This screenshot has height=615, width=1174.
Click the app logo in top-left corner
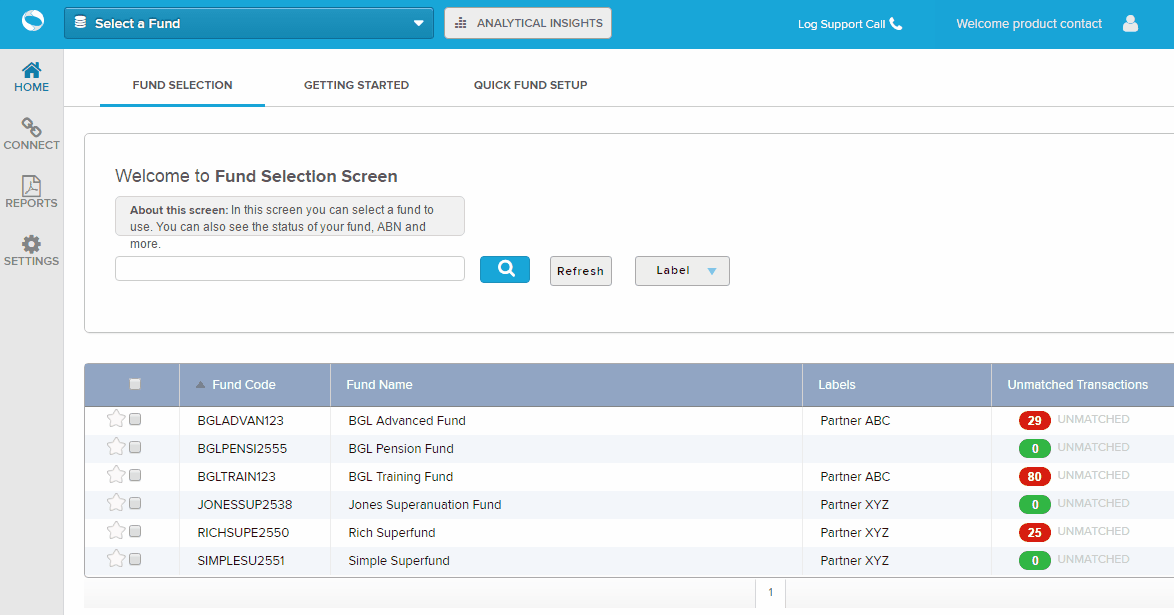coord(32,22)
